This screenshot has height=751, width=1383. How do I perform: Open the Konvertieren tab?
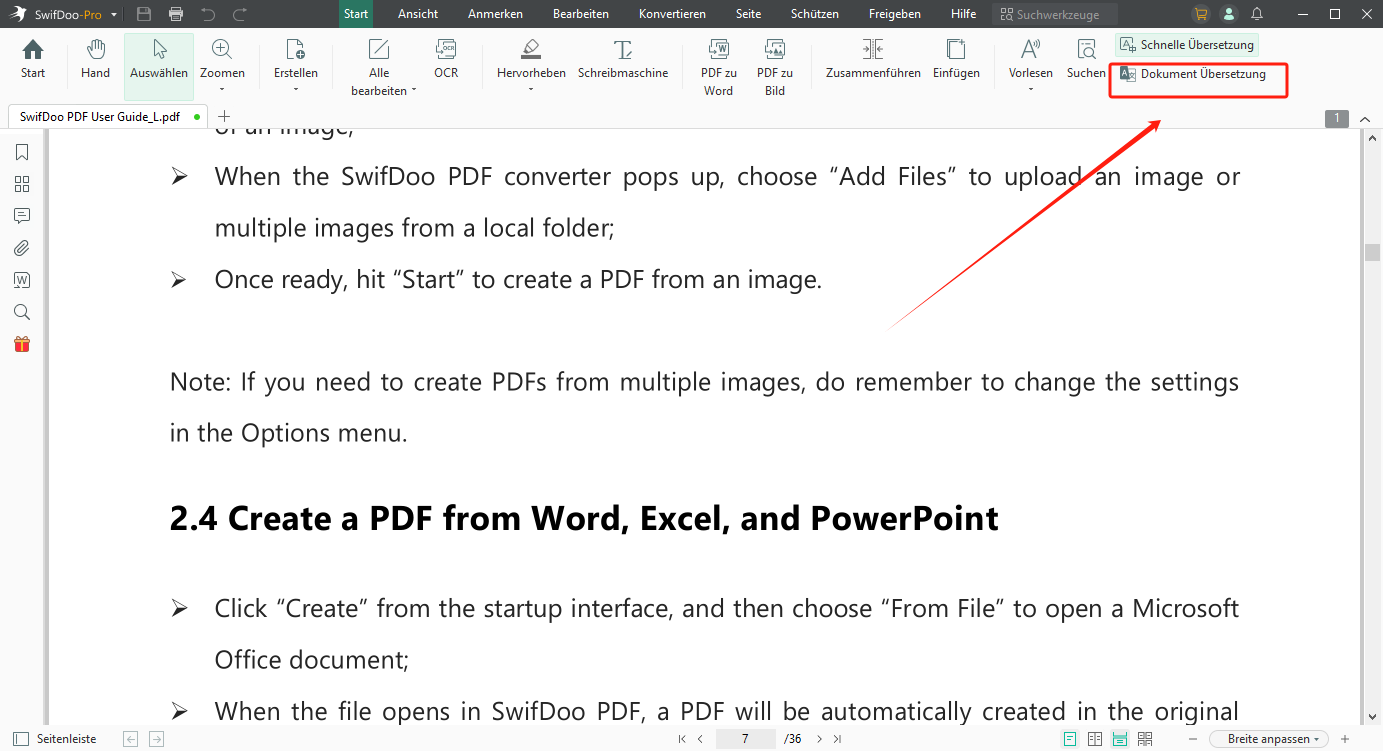pyautogui.click(x=672, y=14)
